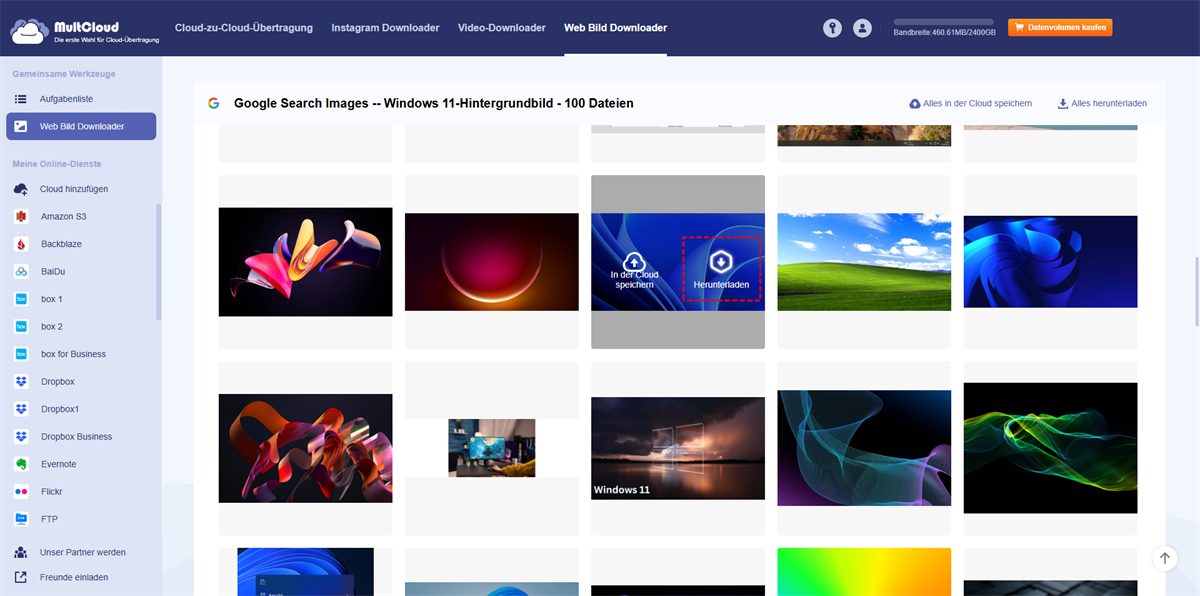
Task: Open Freunde einladen link
Action: point(74,577)
